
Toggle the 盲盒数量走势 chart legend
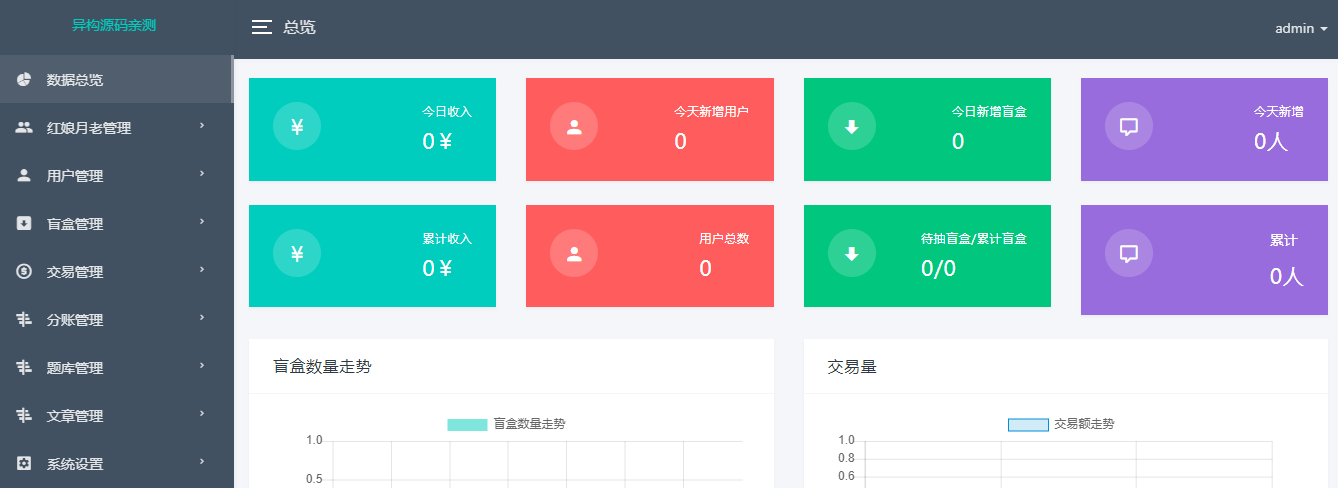(506, 424)
